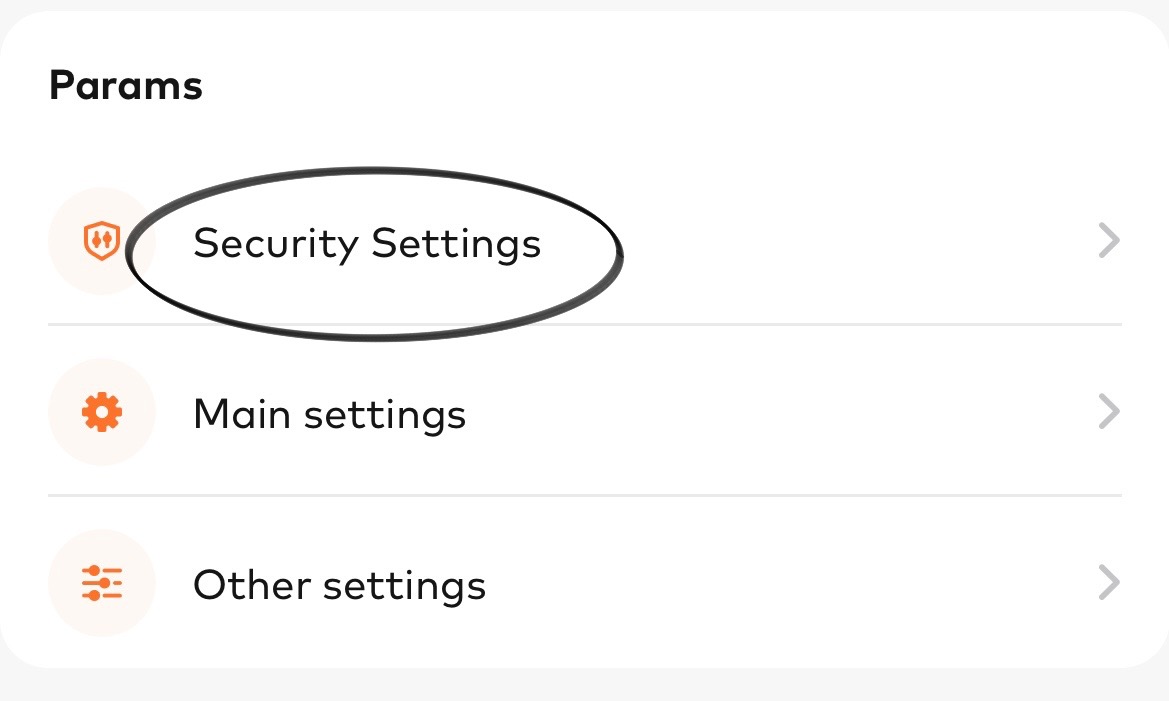Click the blank white area right of Params heading
This screenshot has width=1169, height=701.
pyautogui.click(x=650, y=86)
